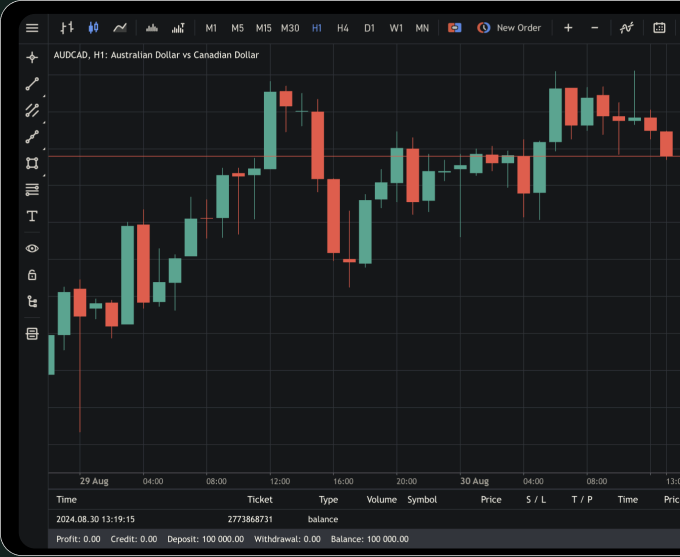The image size is (680, 557).
Task: Click the bottom sidebar stacked-panel icon
Action: point(32,334)
